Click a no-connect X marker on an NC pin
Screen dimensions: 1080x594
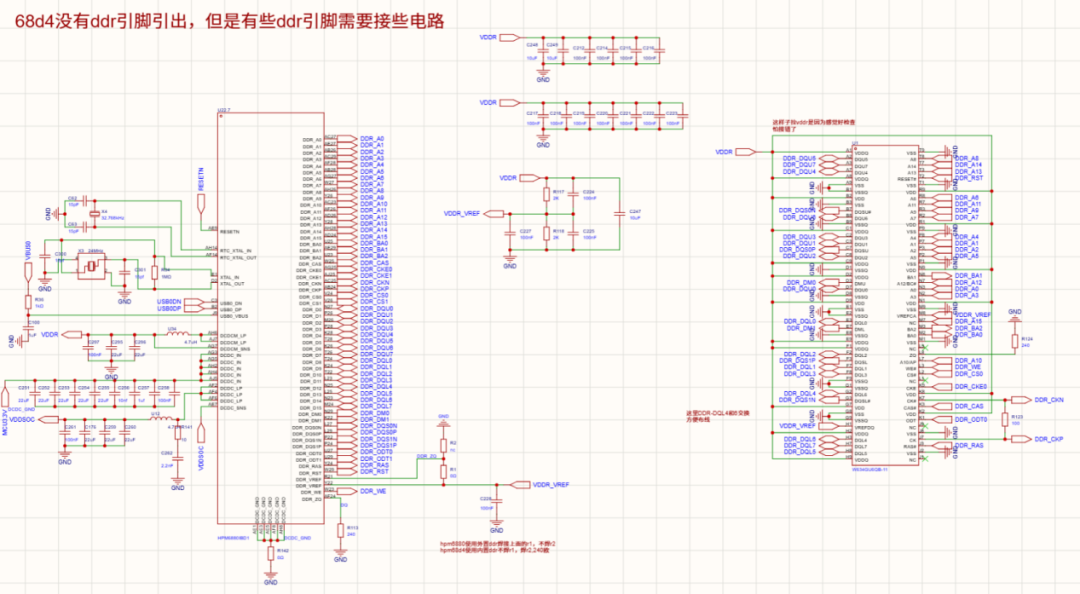click(x=925, y=348)
